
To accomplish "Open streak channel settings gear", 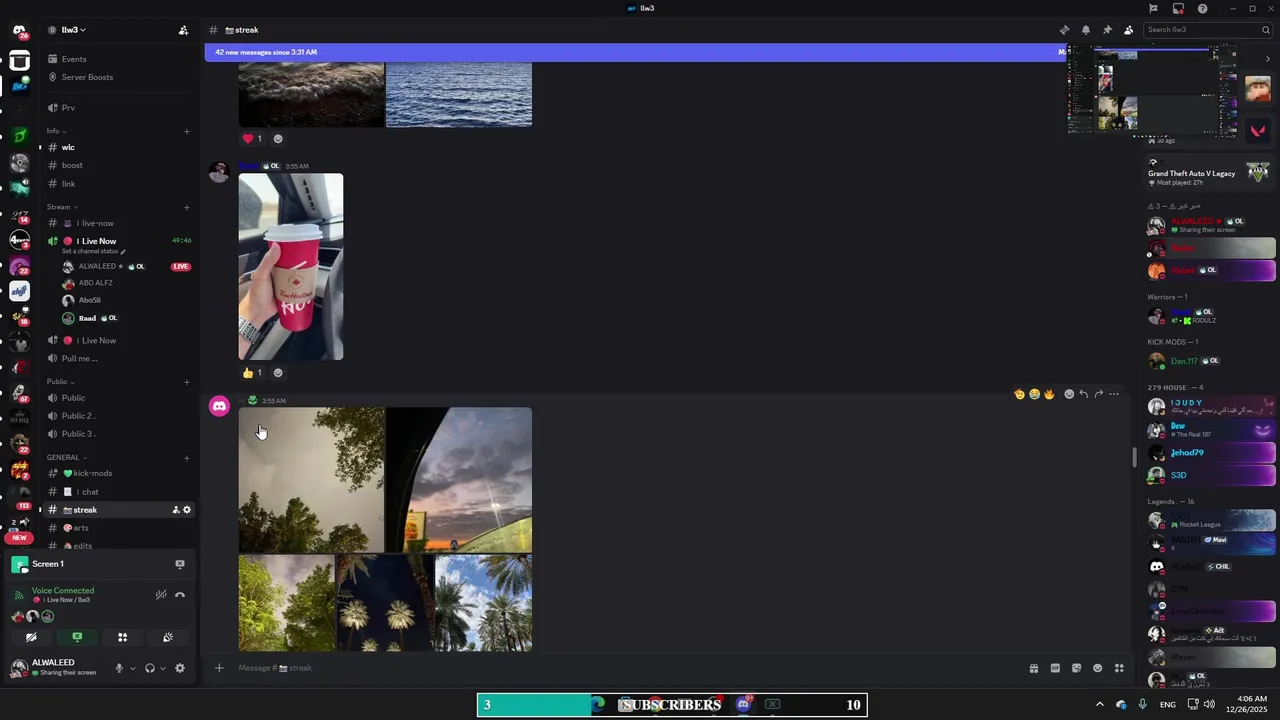I will point(186,510).
